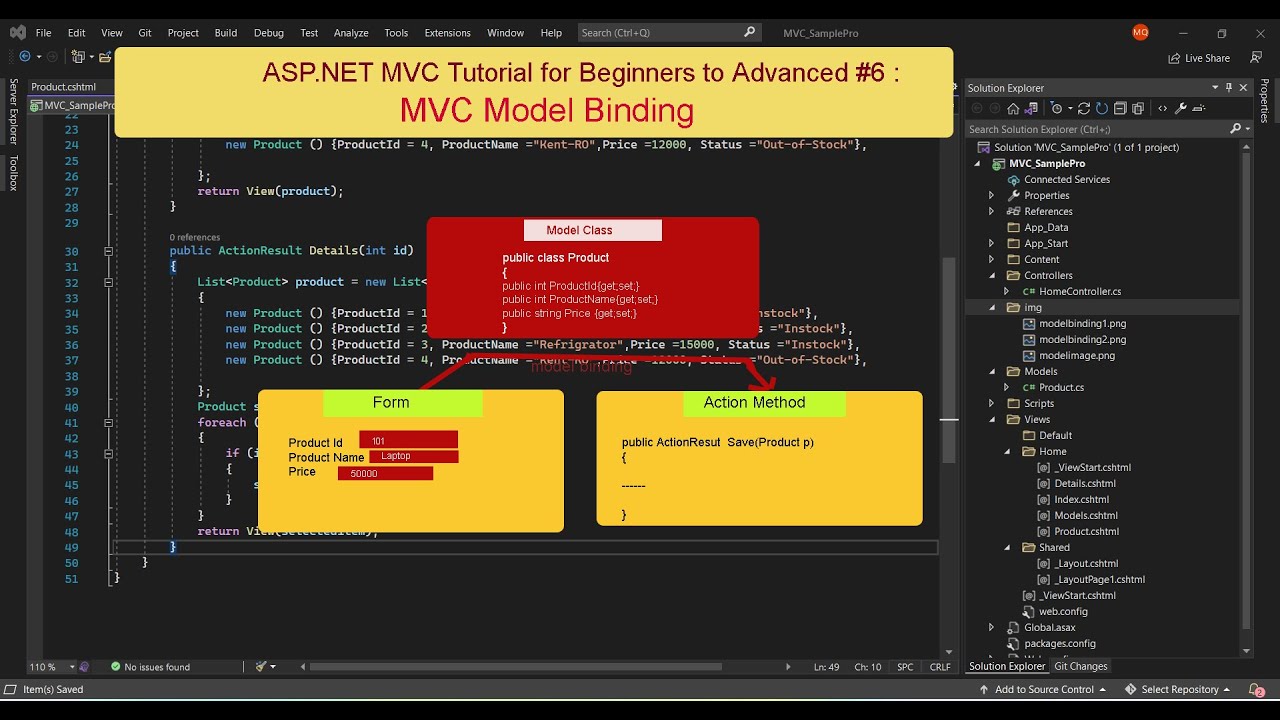
Task: Click the Solution Explorer back arrow icon
Action: point(976,108)
